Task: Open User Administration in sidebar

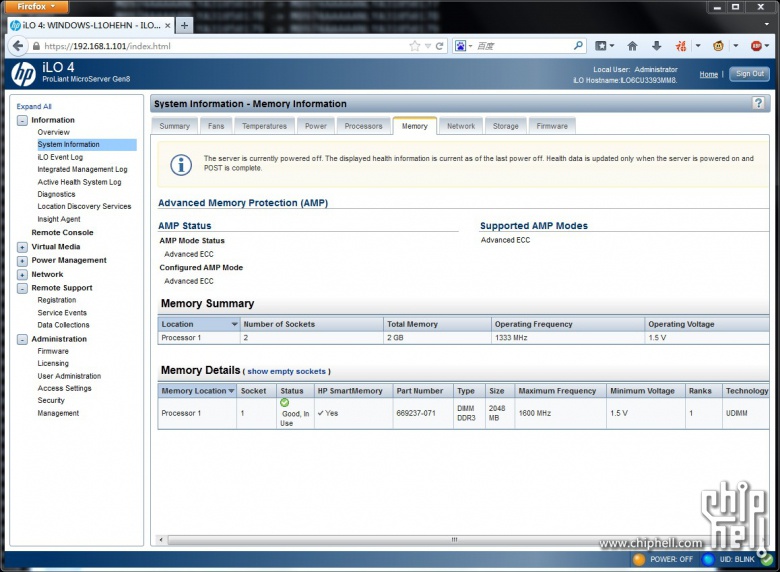Action: [69, 377]
